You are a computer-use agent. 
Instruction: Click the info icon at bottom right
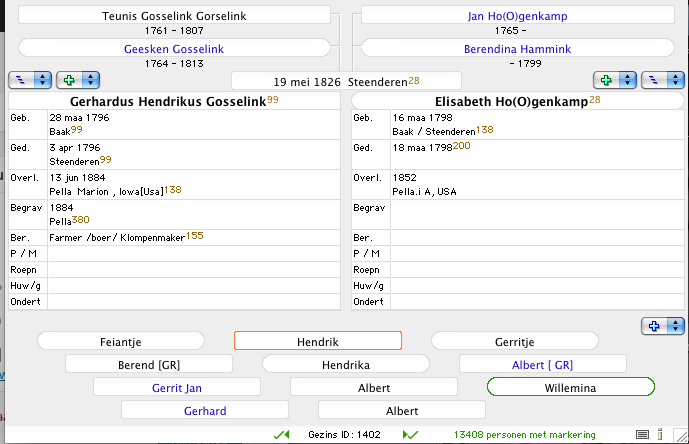661,434
